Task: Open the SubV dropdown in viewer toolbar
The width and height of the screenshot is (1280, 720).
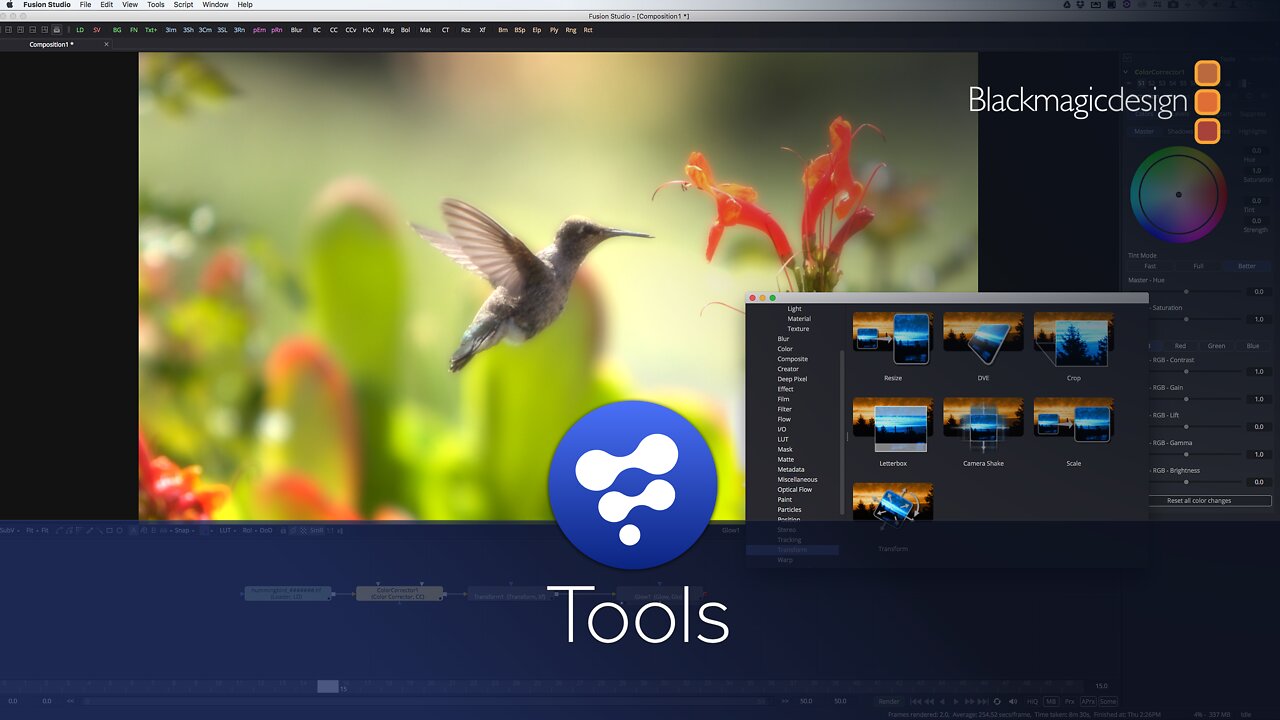Action: click(9, 530)
